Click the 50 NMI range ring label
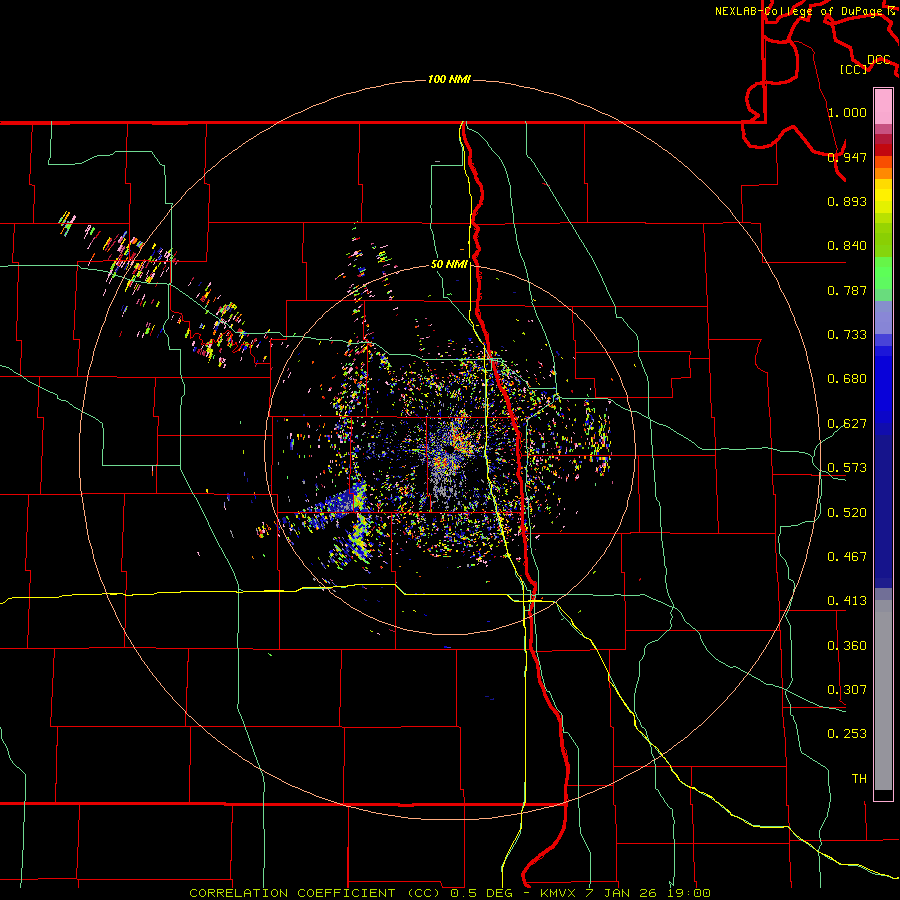 (449, 265)
